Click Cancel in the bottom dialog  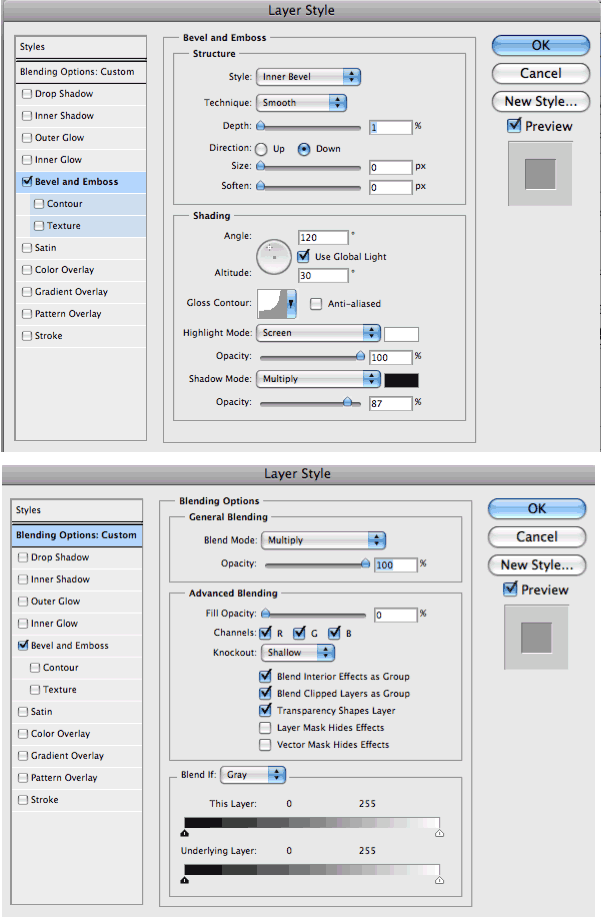537,537
